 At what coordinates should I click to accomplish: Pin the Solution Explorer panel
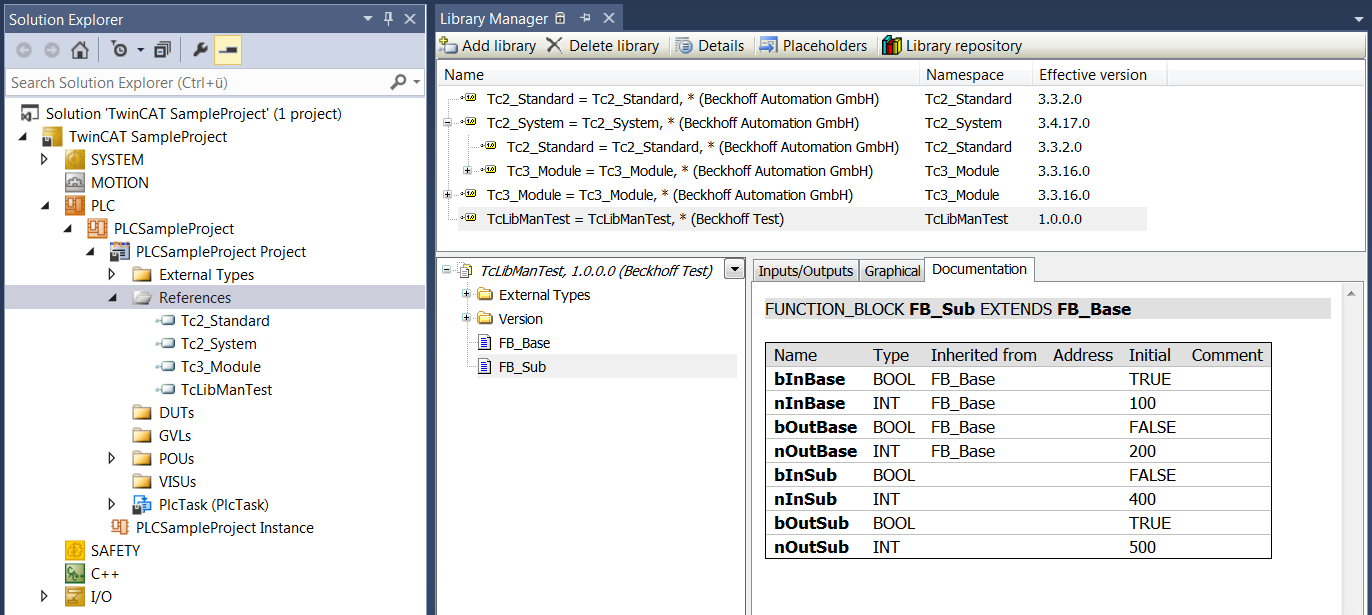388,19
